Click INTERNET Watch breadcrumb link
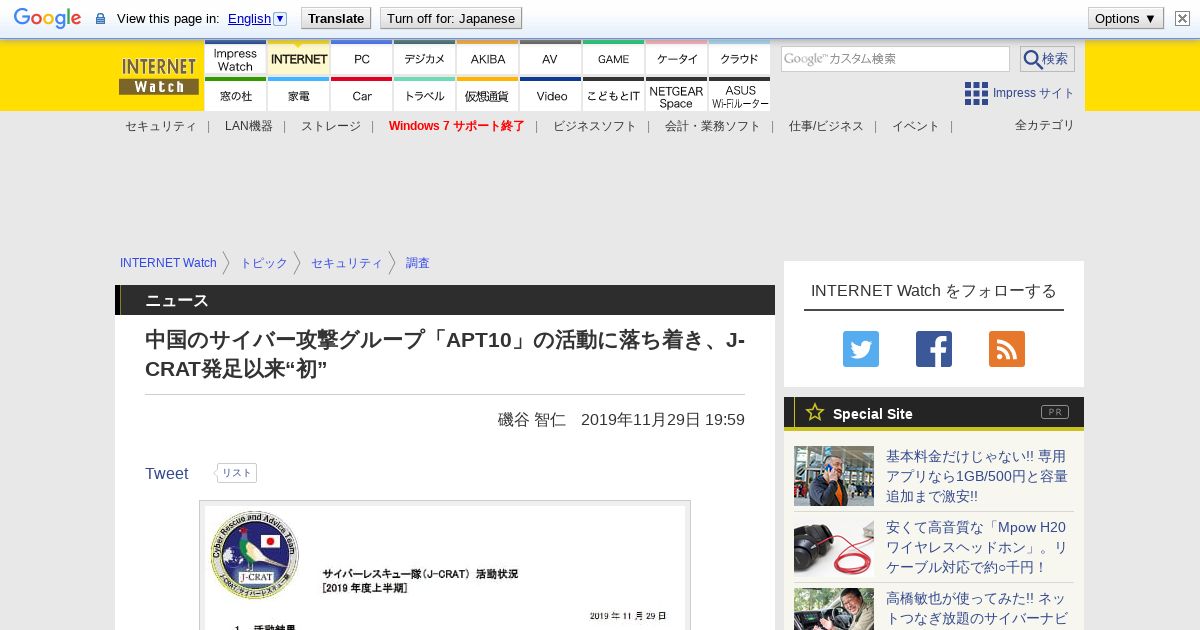The image size is (1200, 630). 168,263
